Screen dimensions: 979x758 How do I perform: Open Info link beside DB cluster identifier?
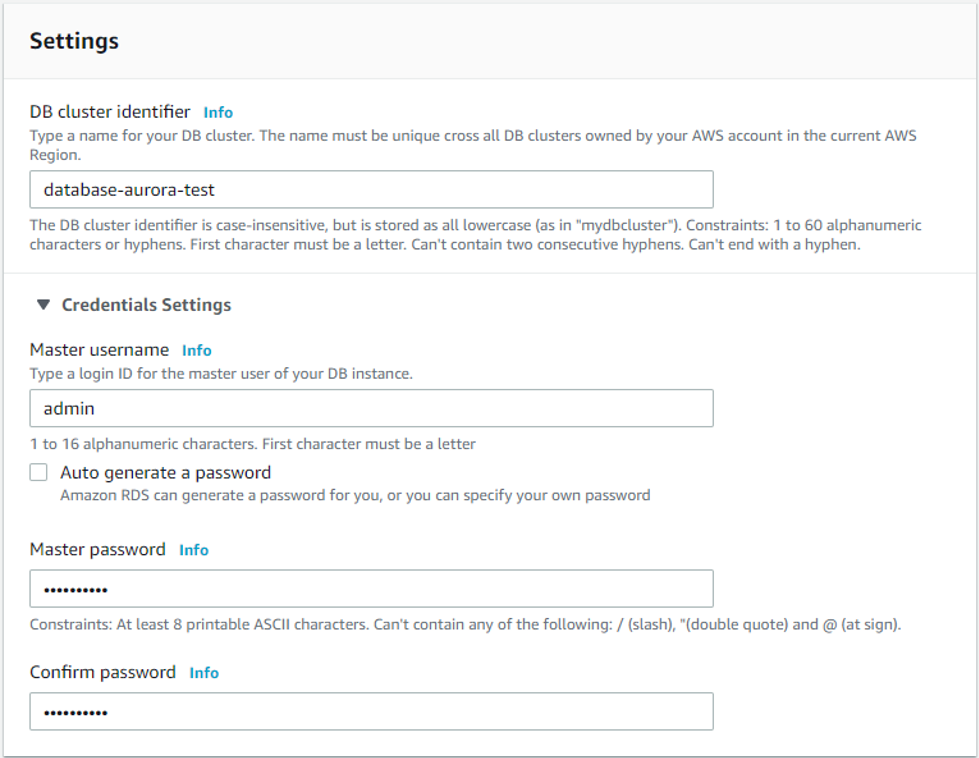[x=218, y=112]
